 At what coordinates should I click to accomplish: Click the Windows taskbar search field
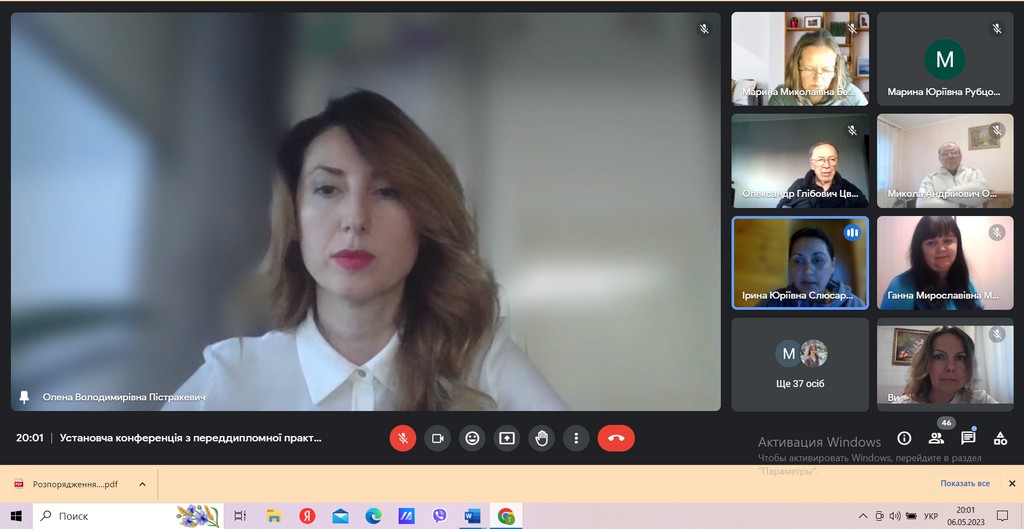click(x=110, y=516)
